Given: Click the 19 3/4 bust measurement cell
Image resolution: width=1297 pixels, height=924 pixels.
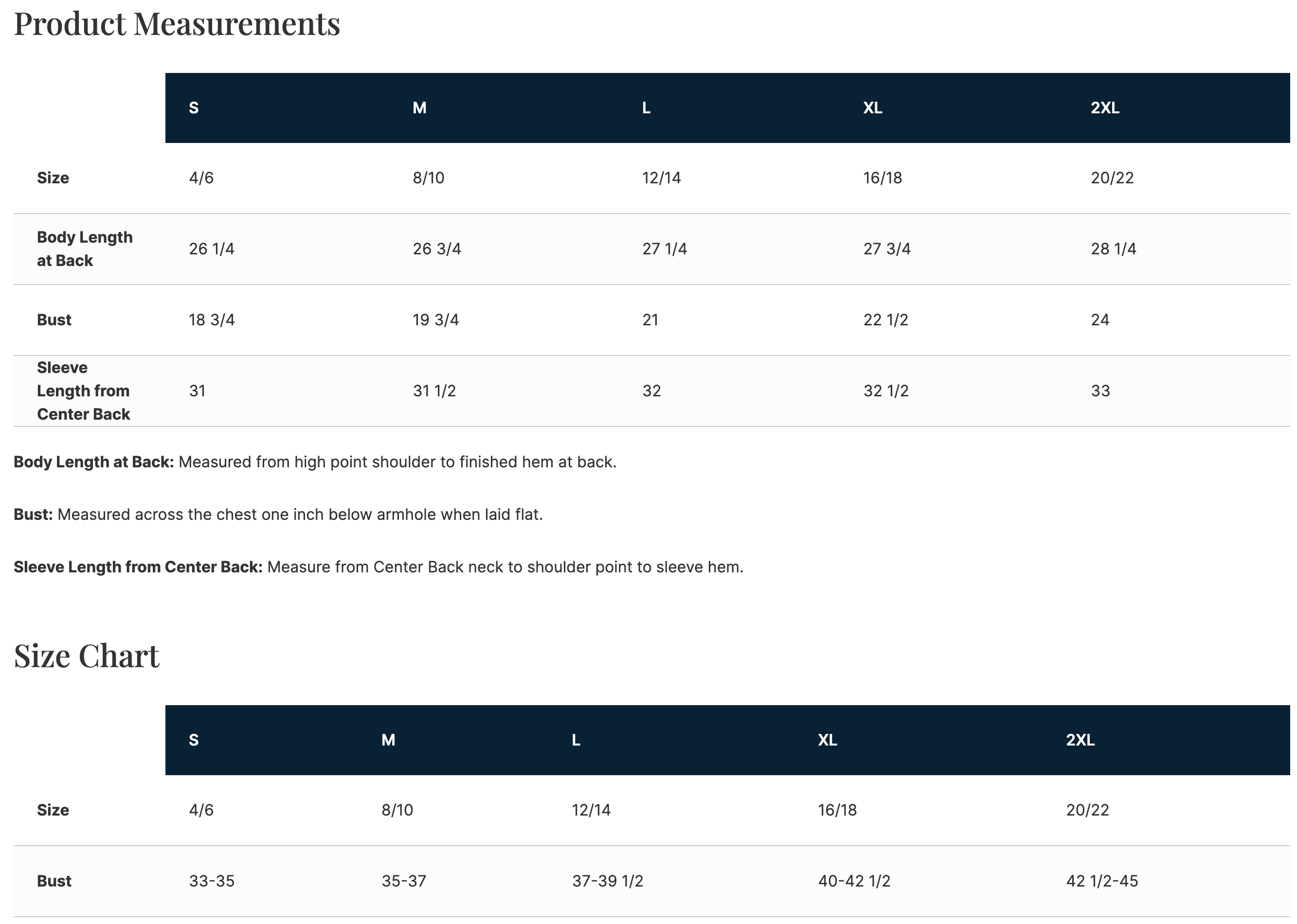Looking at the screenshot, I should 435,320.
